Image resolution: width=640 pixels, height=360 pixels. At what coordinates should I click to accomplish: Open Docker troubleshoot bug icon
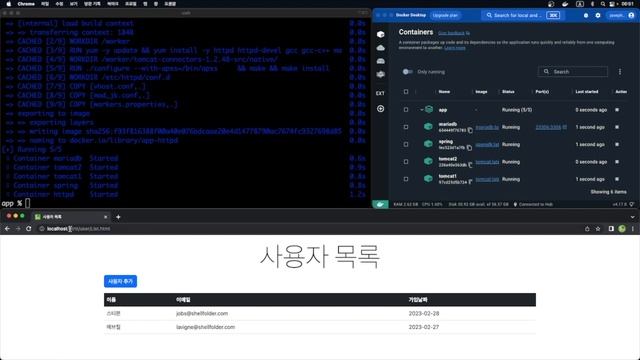tap(586, 15)
